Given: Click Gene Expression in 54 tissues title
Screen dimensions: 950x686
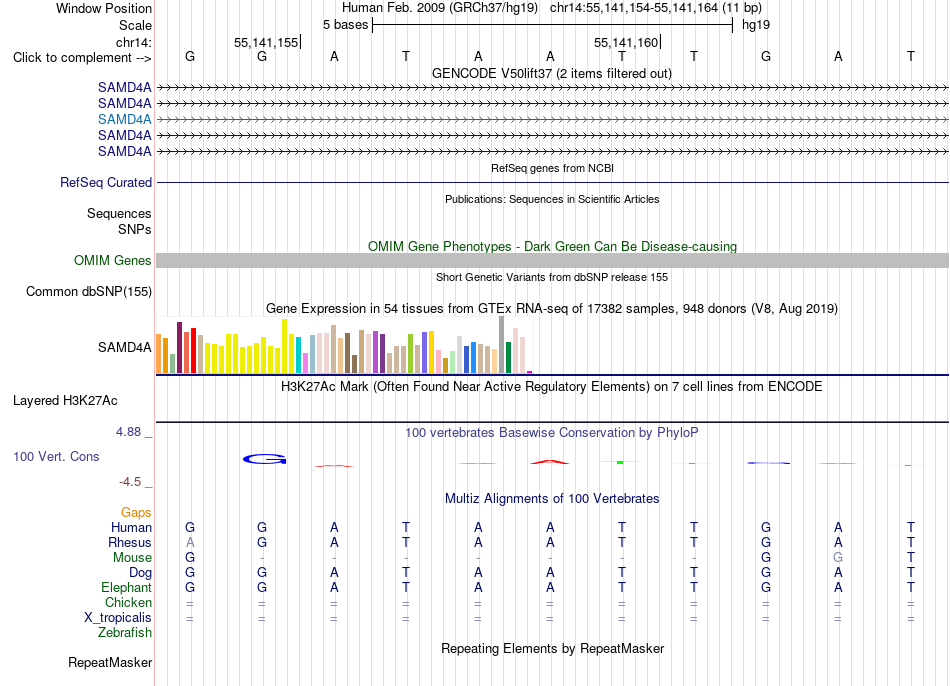Looking at the screenshot, I should point(552,308).
